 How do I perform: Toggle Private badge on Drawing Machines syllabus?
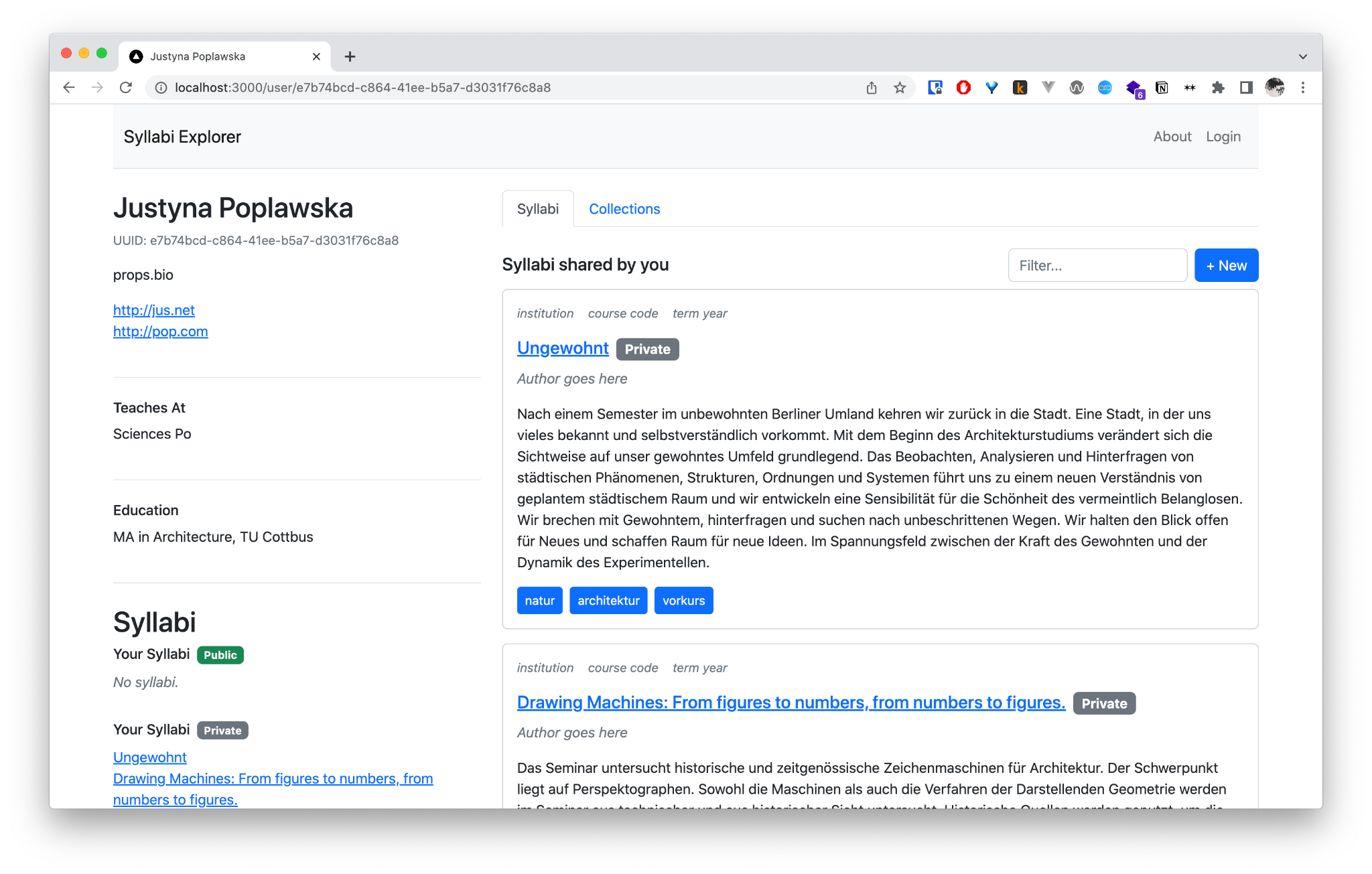tap(1104, 702)
